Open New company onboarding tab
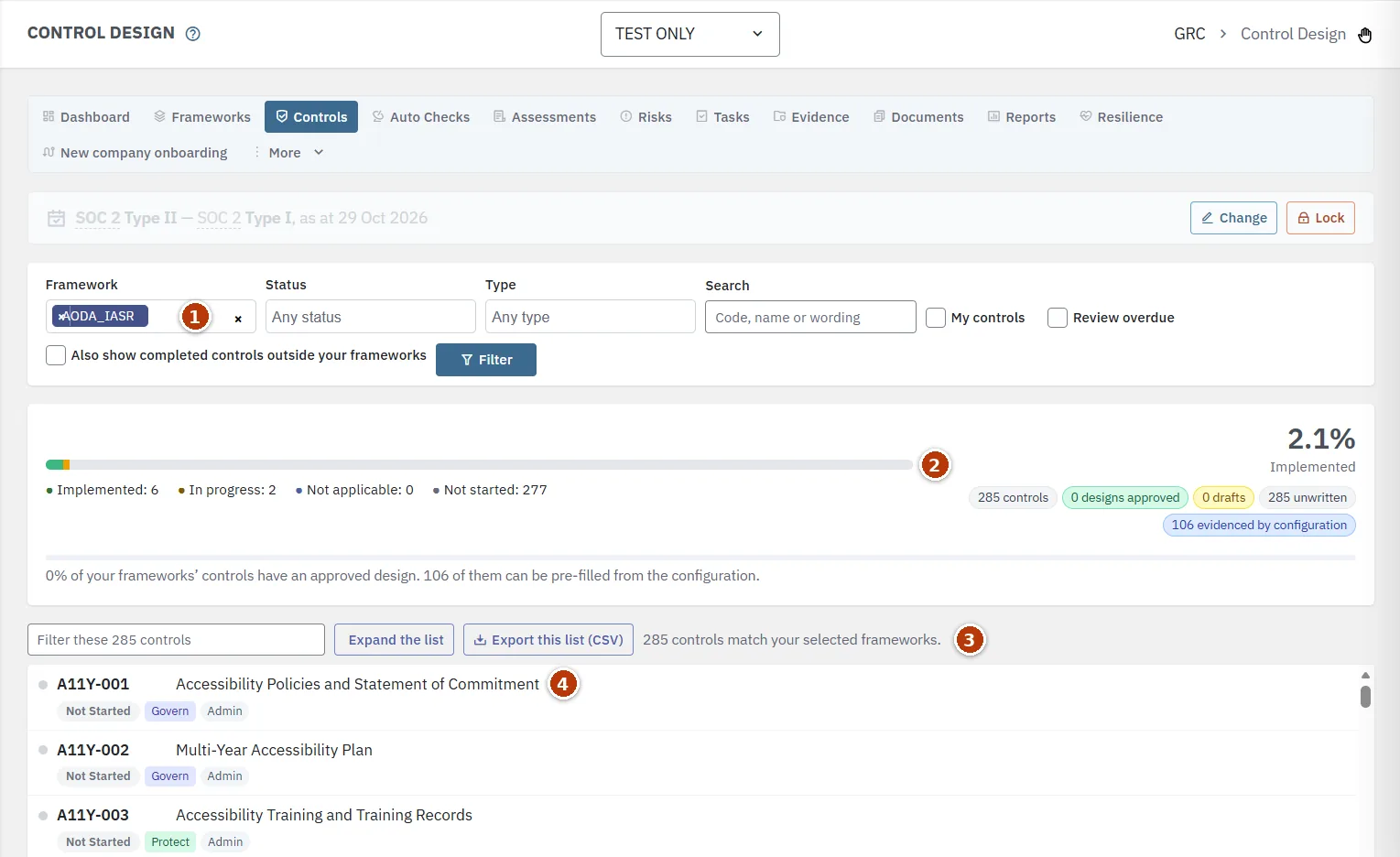The height and width of the screenshot is (857, 1400). tap(135, 153)
